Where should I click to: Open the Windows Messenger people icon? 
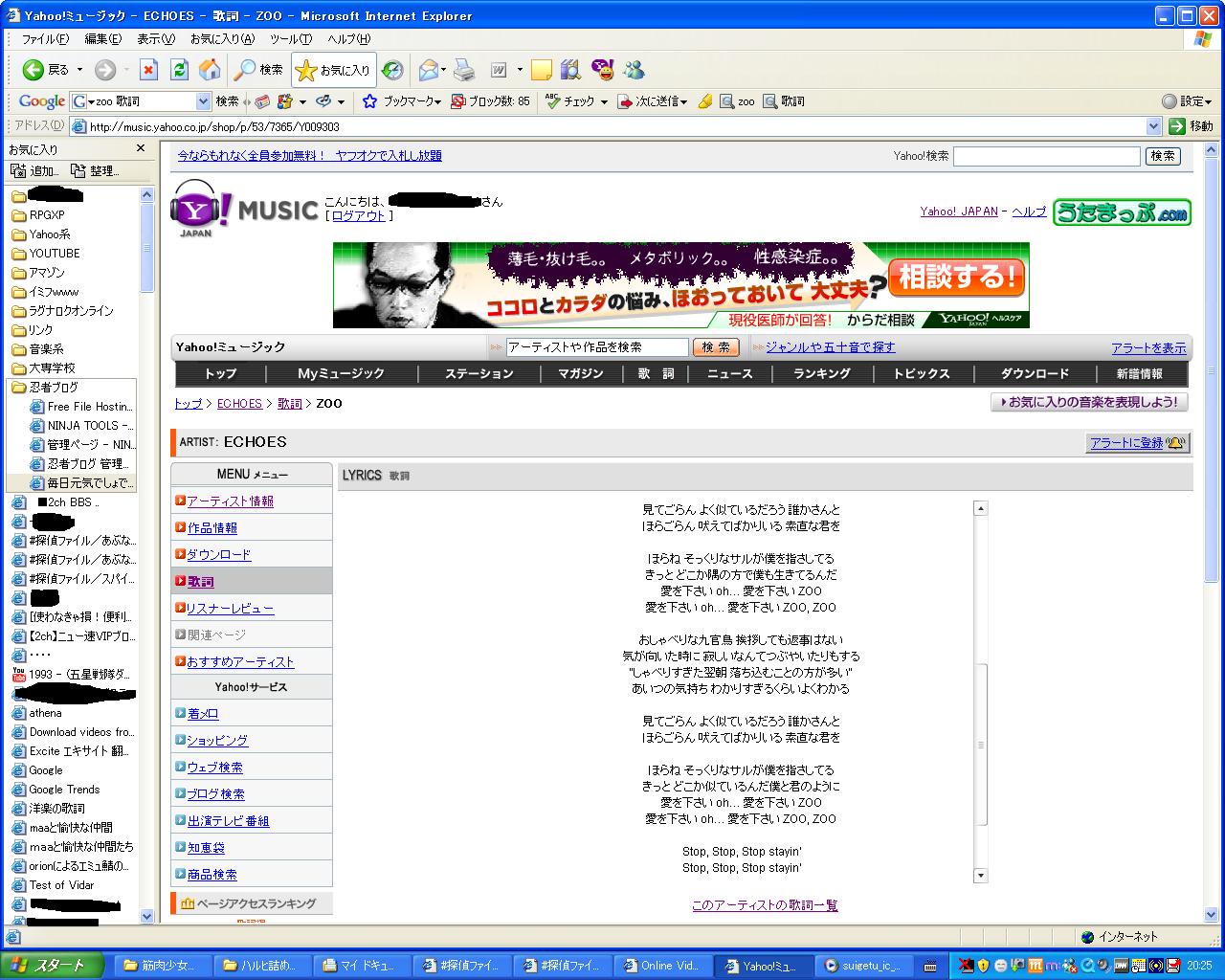click(x=633, y=70)
